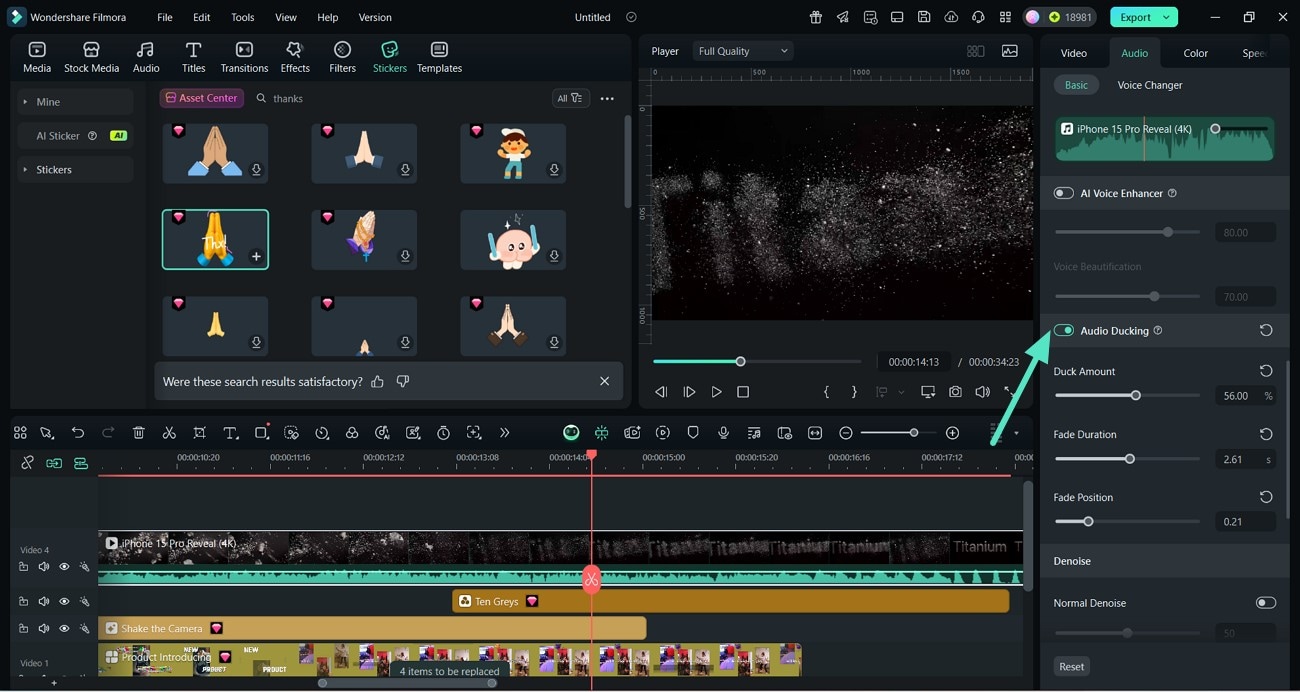
Task: Click the save project icon in title bar
Action: tap(924, 17)
